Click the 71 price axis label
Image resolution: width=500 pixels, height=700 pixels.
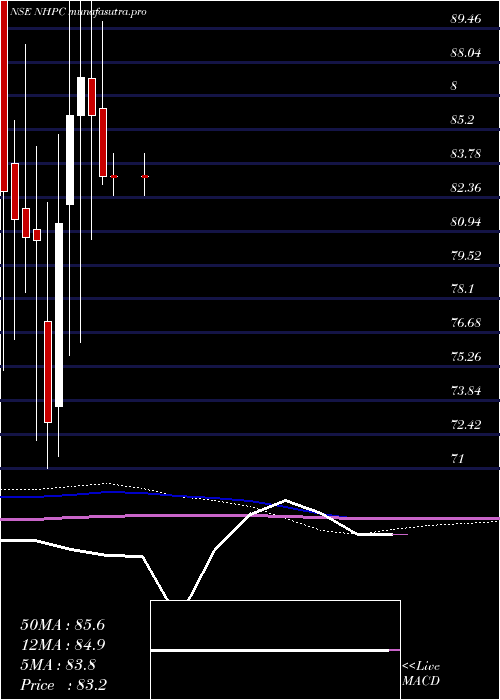pos(458,458)
